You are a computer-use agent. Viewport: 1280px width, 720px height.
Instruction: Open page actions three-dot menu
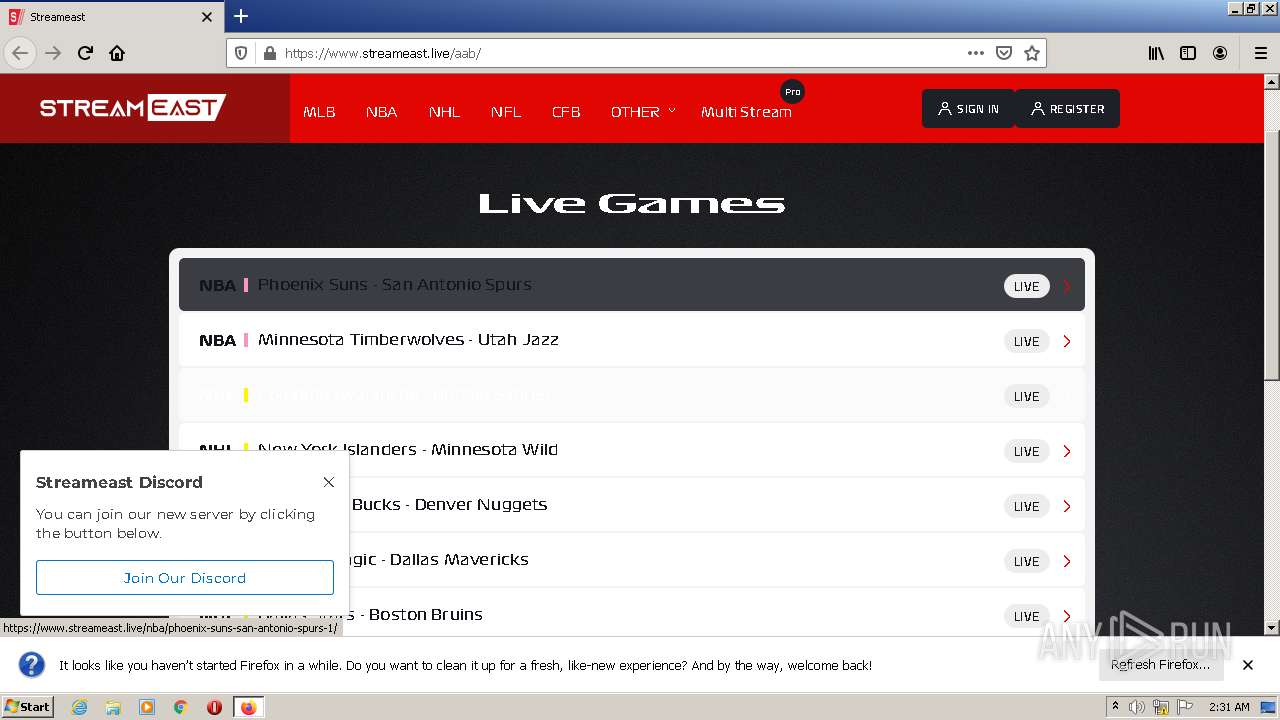(976, 53)
